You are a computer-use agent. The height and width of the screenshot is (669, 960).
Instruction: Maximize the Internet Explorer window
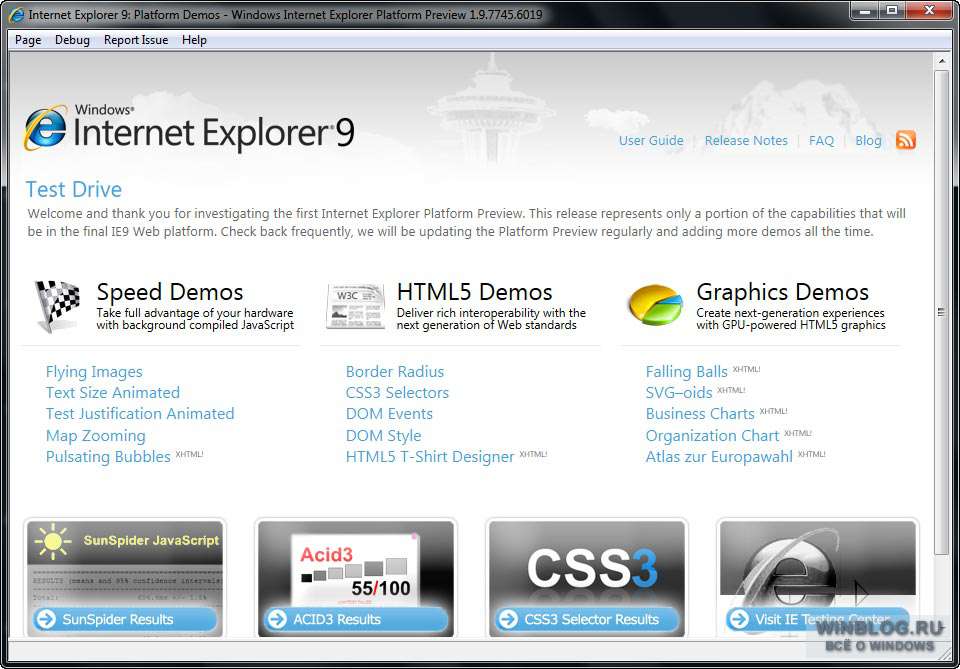click(x=892, y=10)
